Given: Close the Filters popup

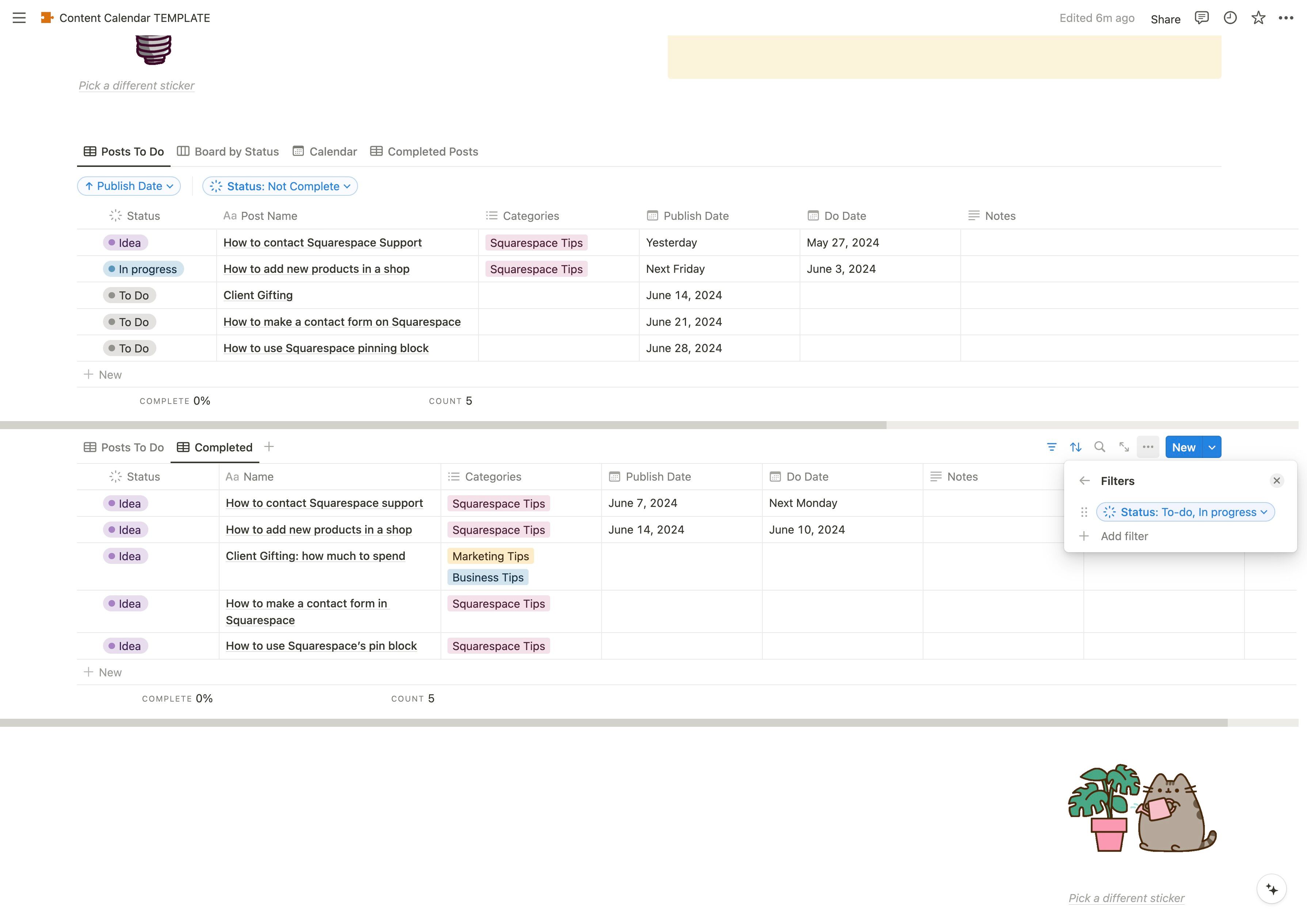Looking at the screenshot, I should click(x=1277, y=481).
